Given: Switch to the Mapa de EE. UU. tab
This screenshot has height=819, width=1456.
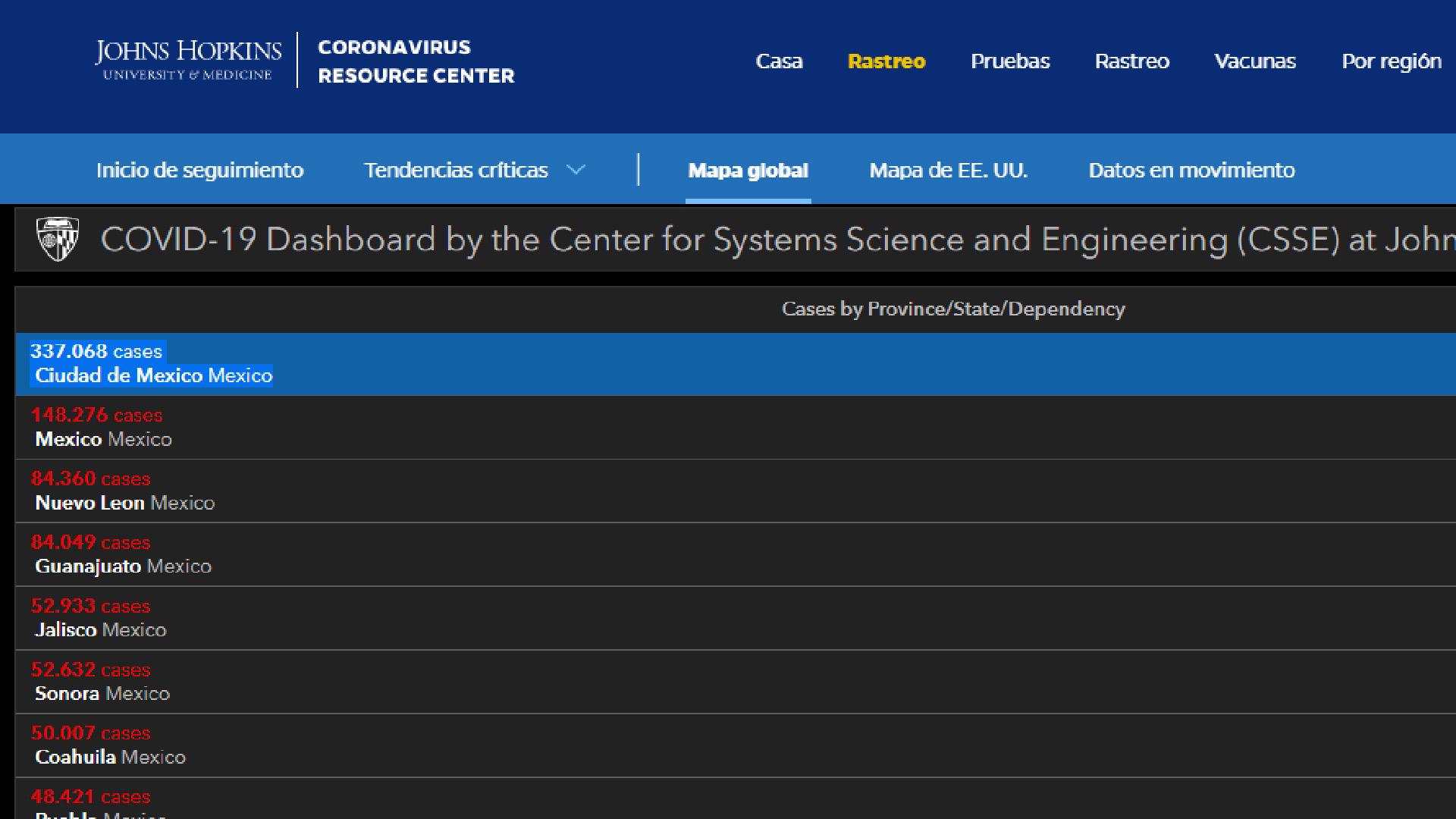Looking at the screenshot, I should point(948,170).
